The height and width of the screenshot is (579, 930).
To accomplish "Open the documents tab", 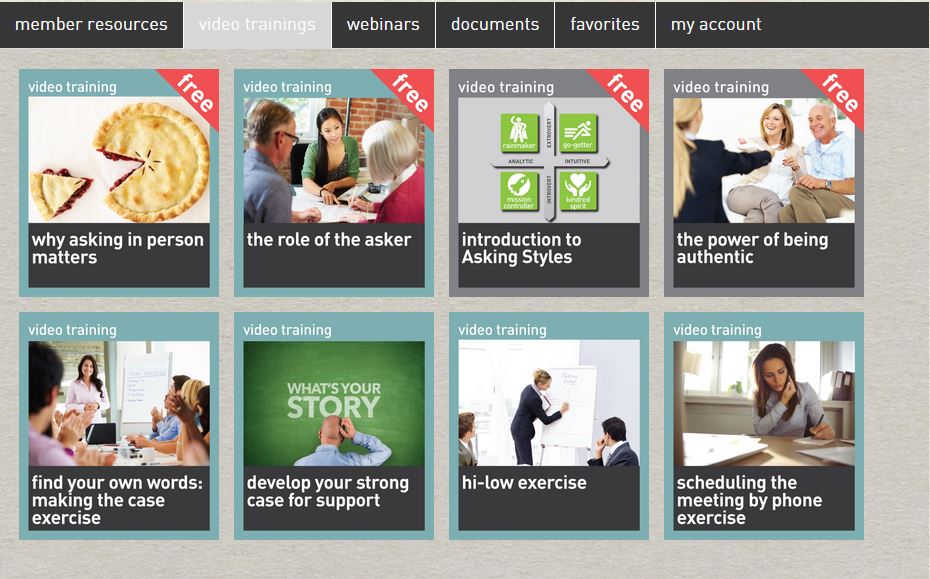I will pyautogui.click(x=495, y=24).
